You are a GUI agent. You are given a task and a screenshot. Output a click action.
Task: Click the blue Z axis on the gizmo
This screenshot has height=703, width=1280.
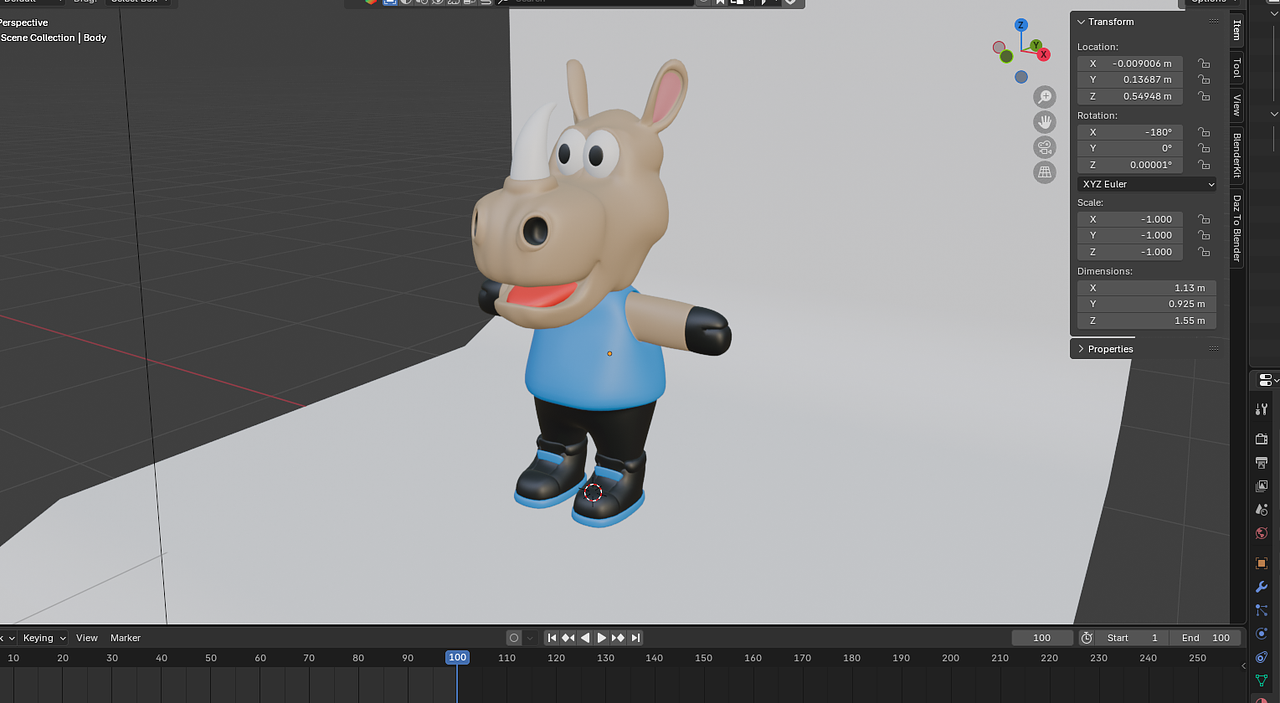[1021, 25]
